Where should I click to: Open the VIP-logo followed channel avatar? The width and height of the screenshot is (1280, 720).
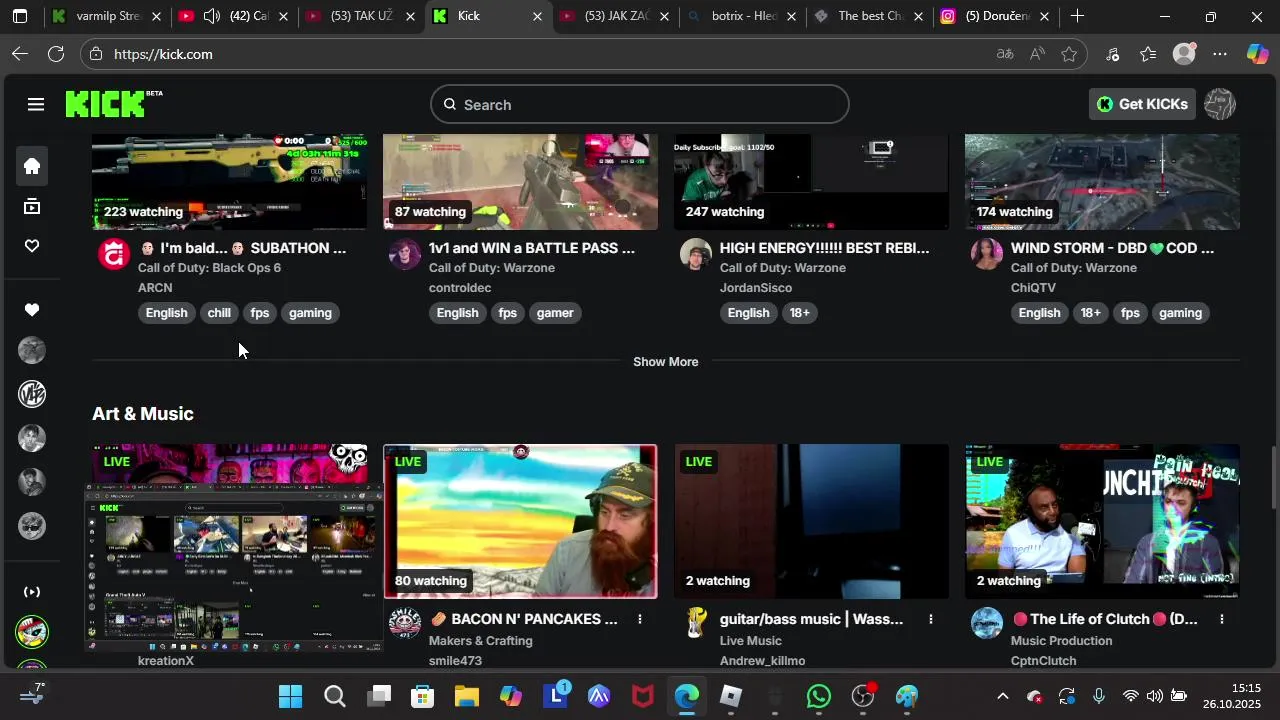32,394
